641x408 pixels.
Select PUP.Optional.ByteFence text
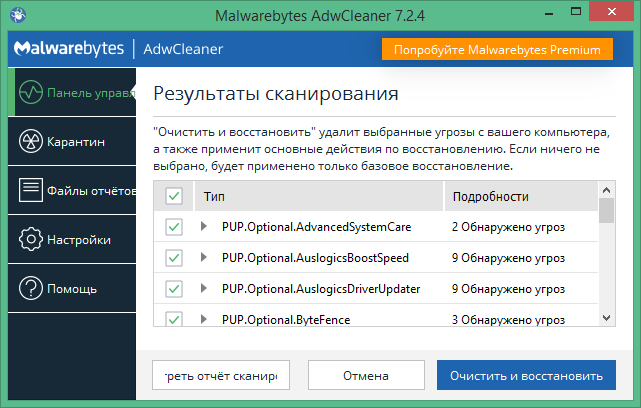286,320
